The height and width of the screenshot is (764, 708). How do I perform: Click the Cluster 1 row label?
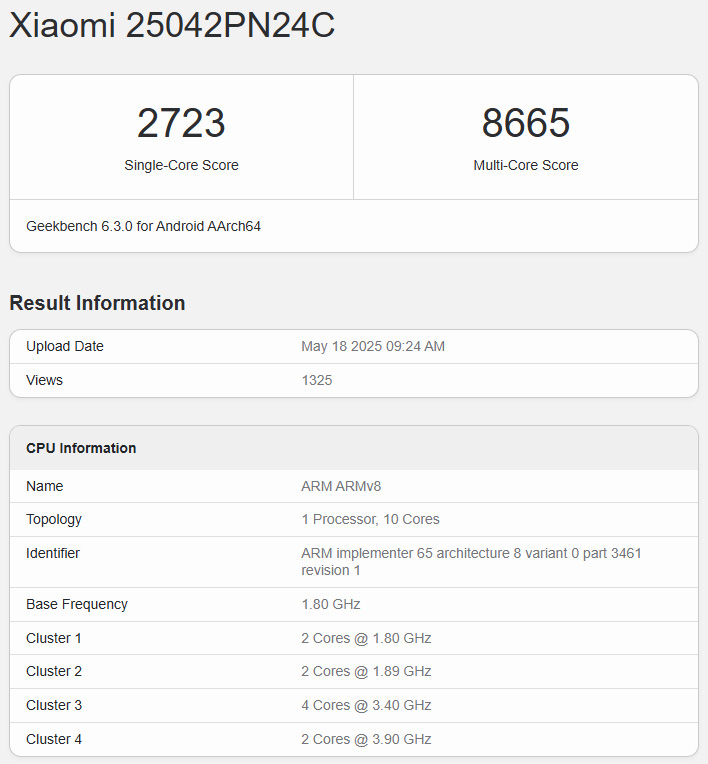(54, 638)
